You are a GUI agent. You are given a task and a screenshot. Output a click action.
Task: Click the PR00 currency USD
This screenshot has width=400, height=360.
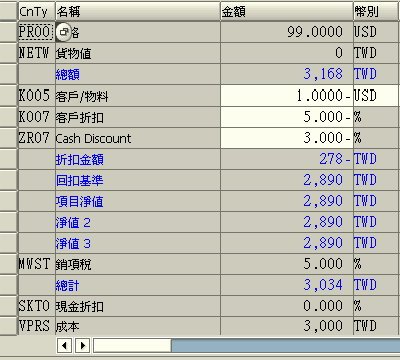365,32
